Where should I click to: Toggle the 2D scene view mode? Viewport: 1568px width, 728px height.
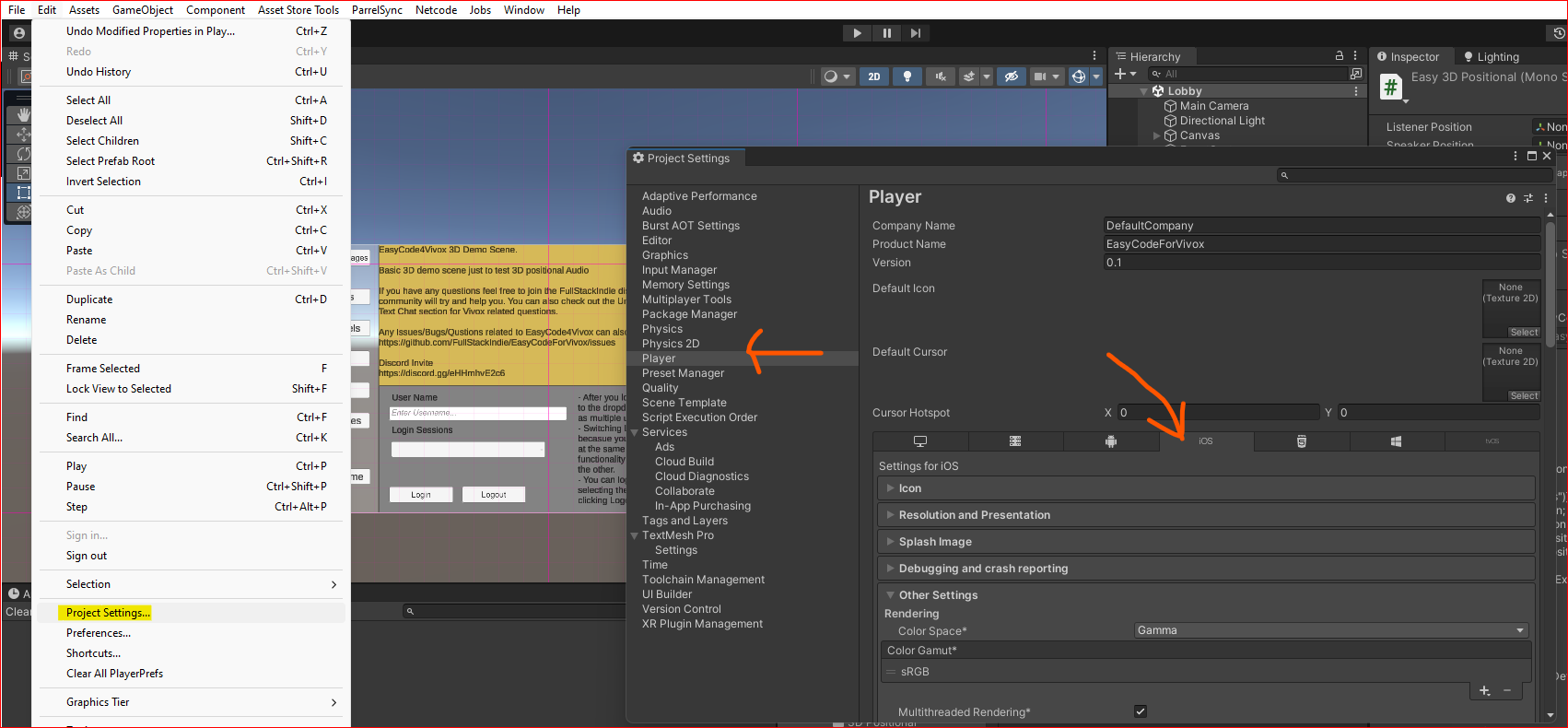point(873,76)
